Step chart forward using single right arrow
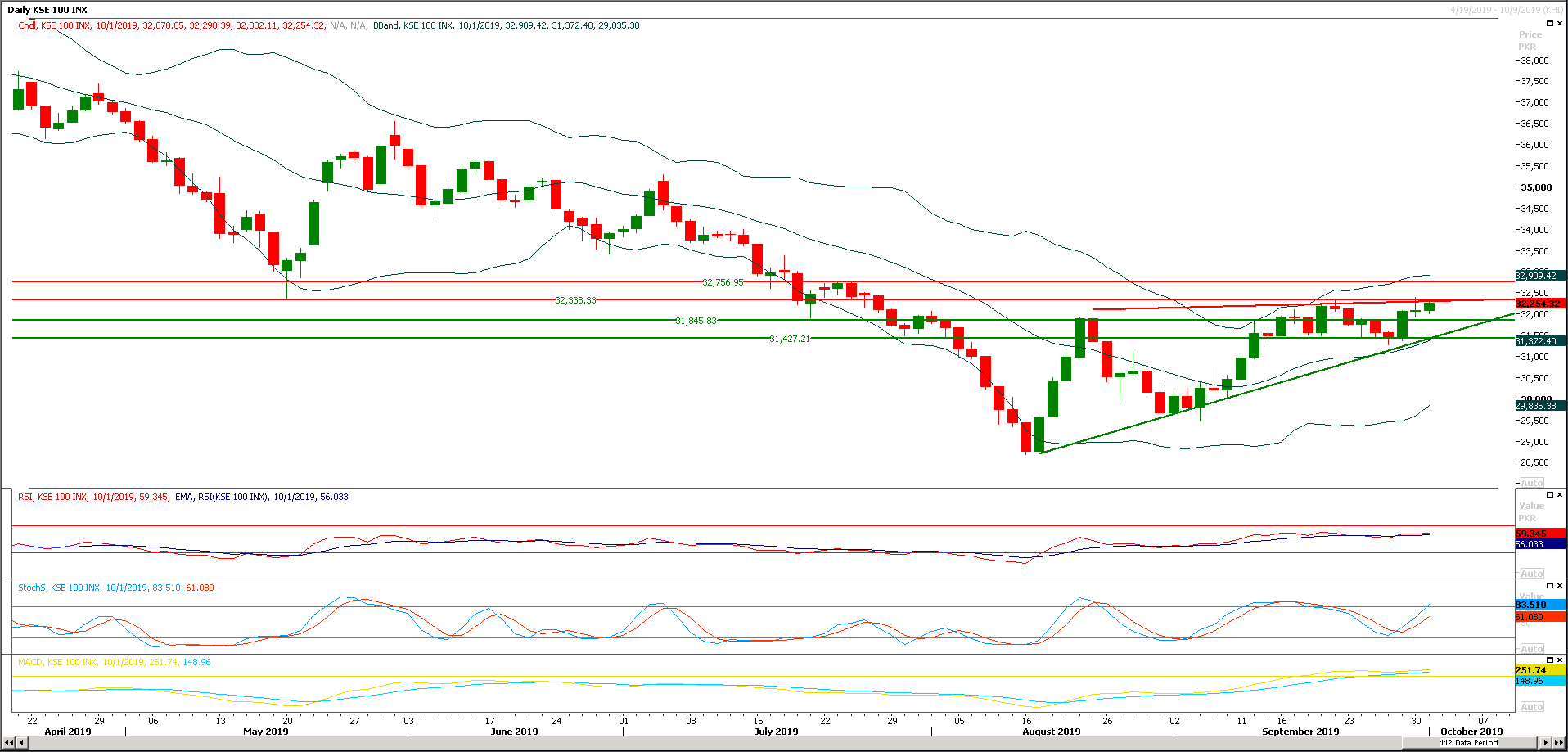1568x752 pixels. pos(1546,743)
